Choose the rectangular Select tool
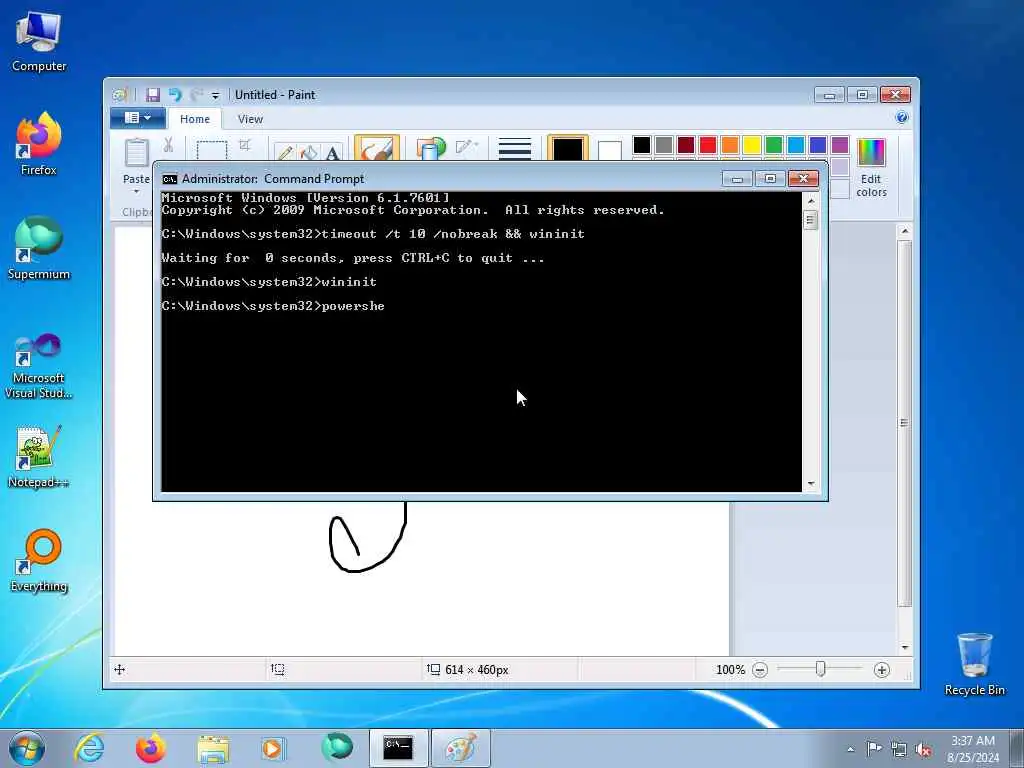The image size is (1024, 768). tap(212, 150)
